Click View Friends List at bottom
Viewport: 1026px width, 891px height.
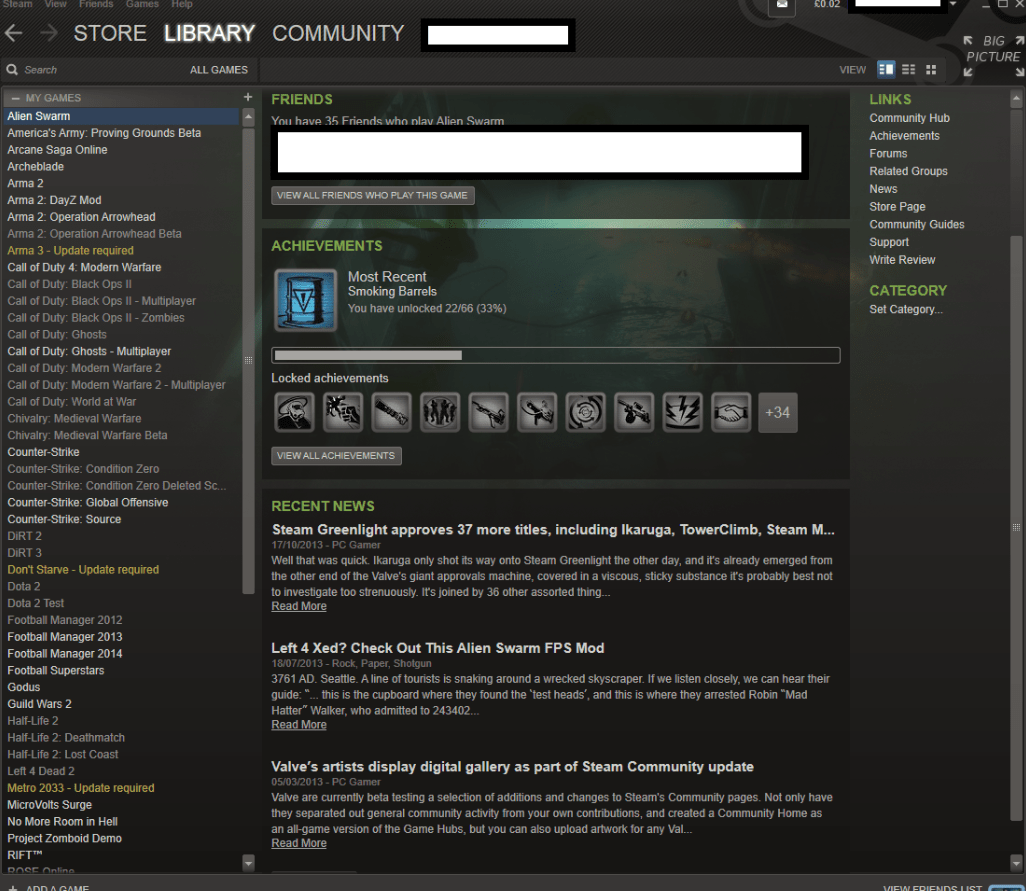click(x=932, y=887)
